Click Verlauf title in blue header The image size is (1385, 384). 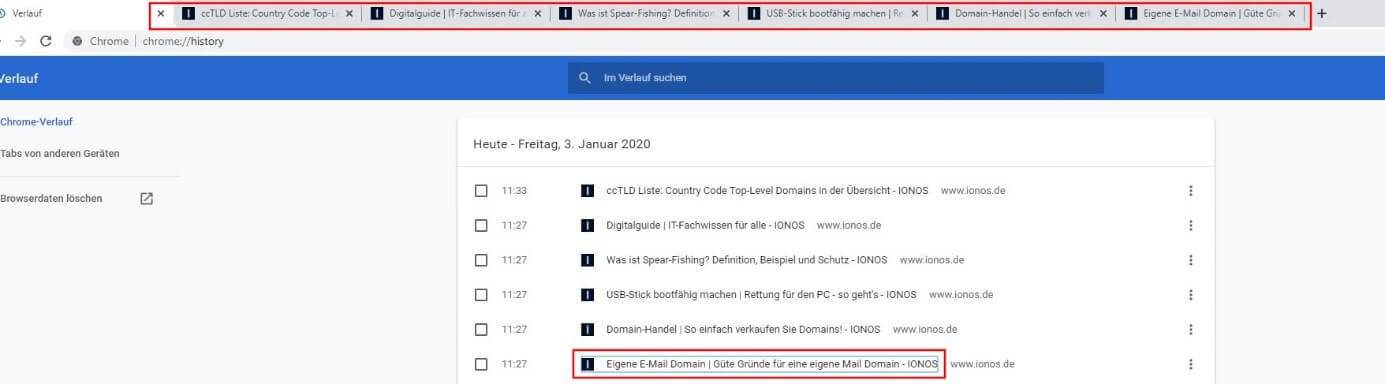(x=19, y=78)
